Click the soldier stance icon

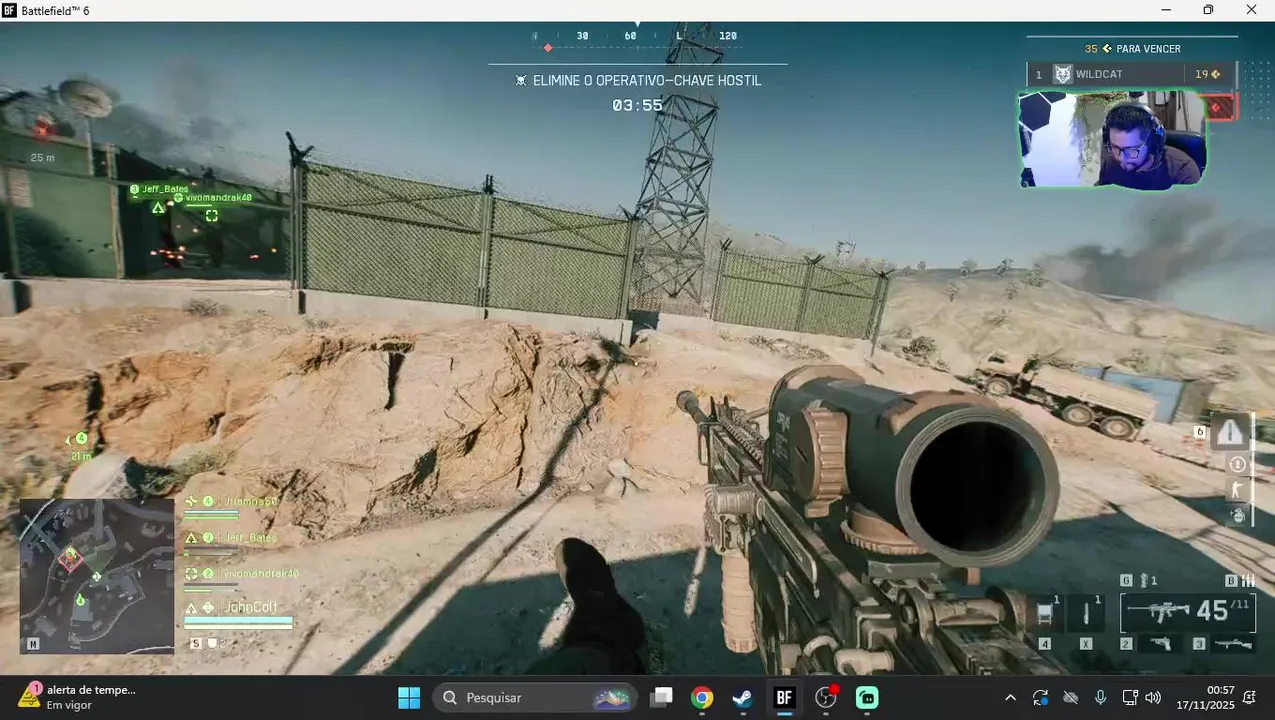(1238, 490)
